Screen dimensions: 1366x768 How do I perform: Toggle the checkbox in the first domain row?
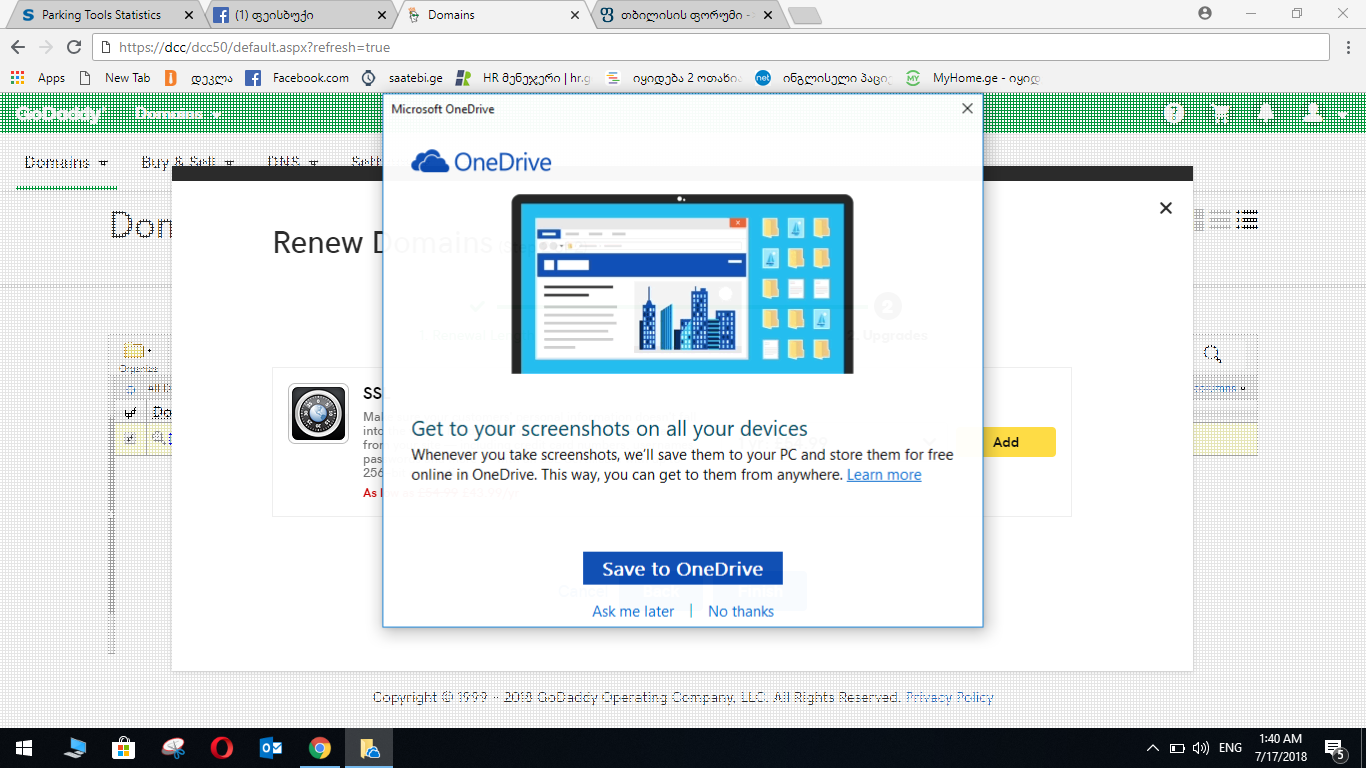coord(130,438)
